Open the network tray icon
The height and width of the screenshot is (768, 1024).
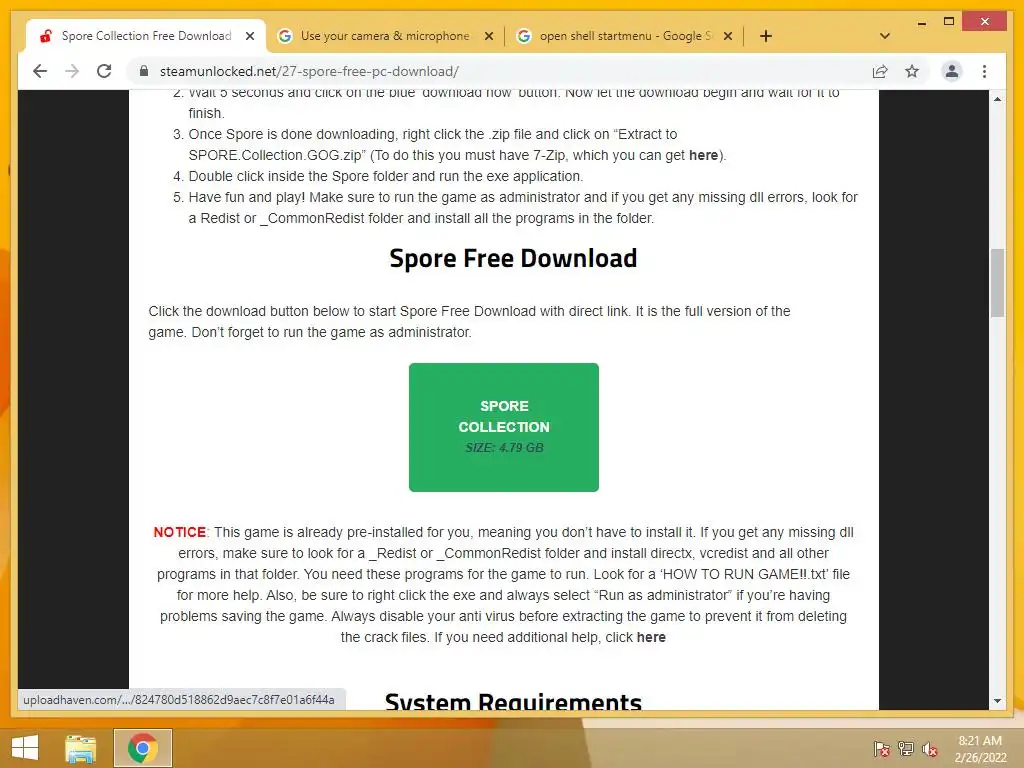(906, 748)
